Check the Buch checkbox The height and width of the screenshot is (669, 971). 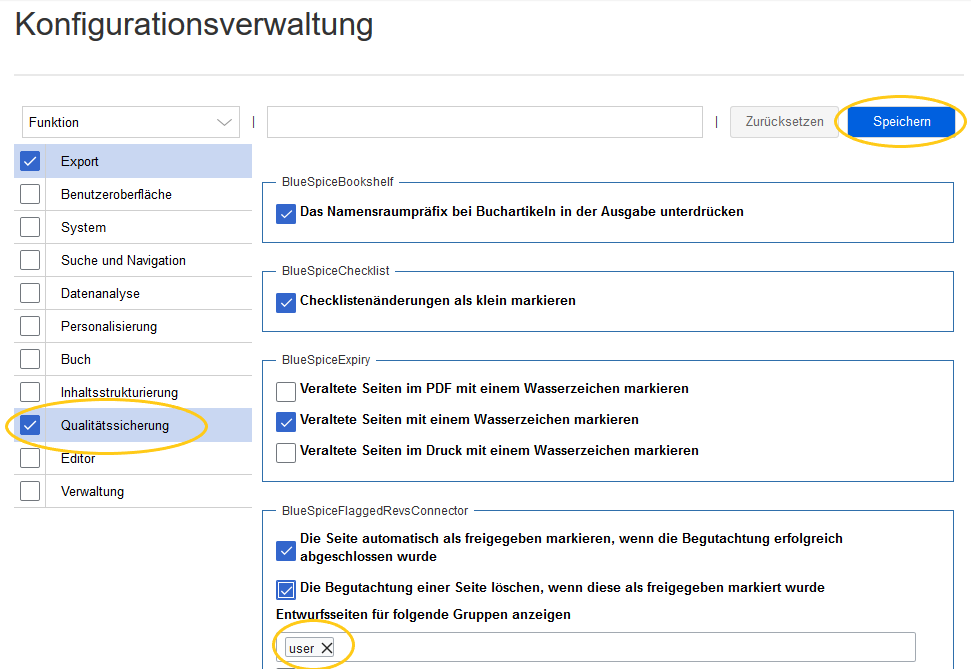(x=30, y=359)
